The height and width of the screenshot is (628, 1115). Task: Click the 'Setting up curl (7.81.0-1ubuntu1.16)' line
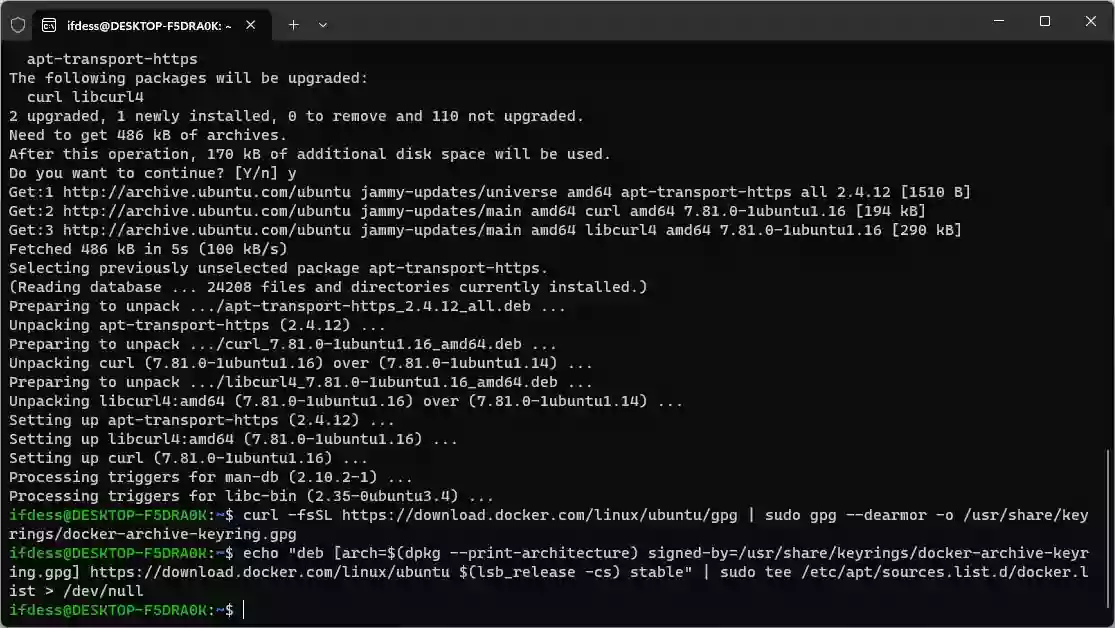[188, 458]
